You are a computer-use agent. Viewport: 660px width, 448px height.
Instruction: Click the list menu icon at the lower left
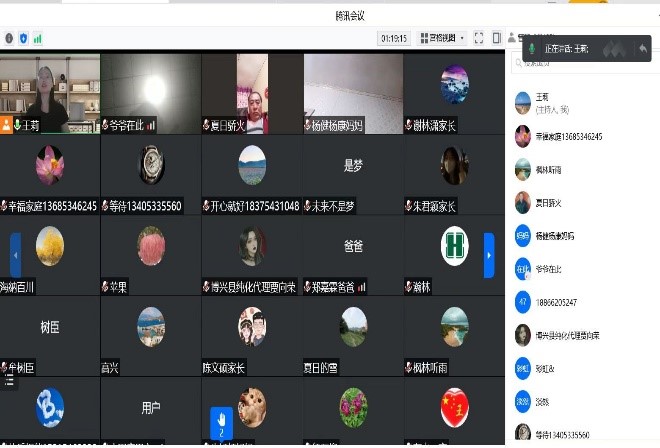9,379
